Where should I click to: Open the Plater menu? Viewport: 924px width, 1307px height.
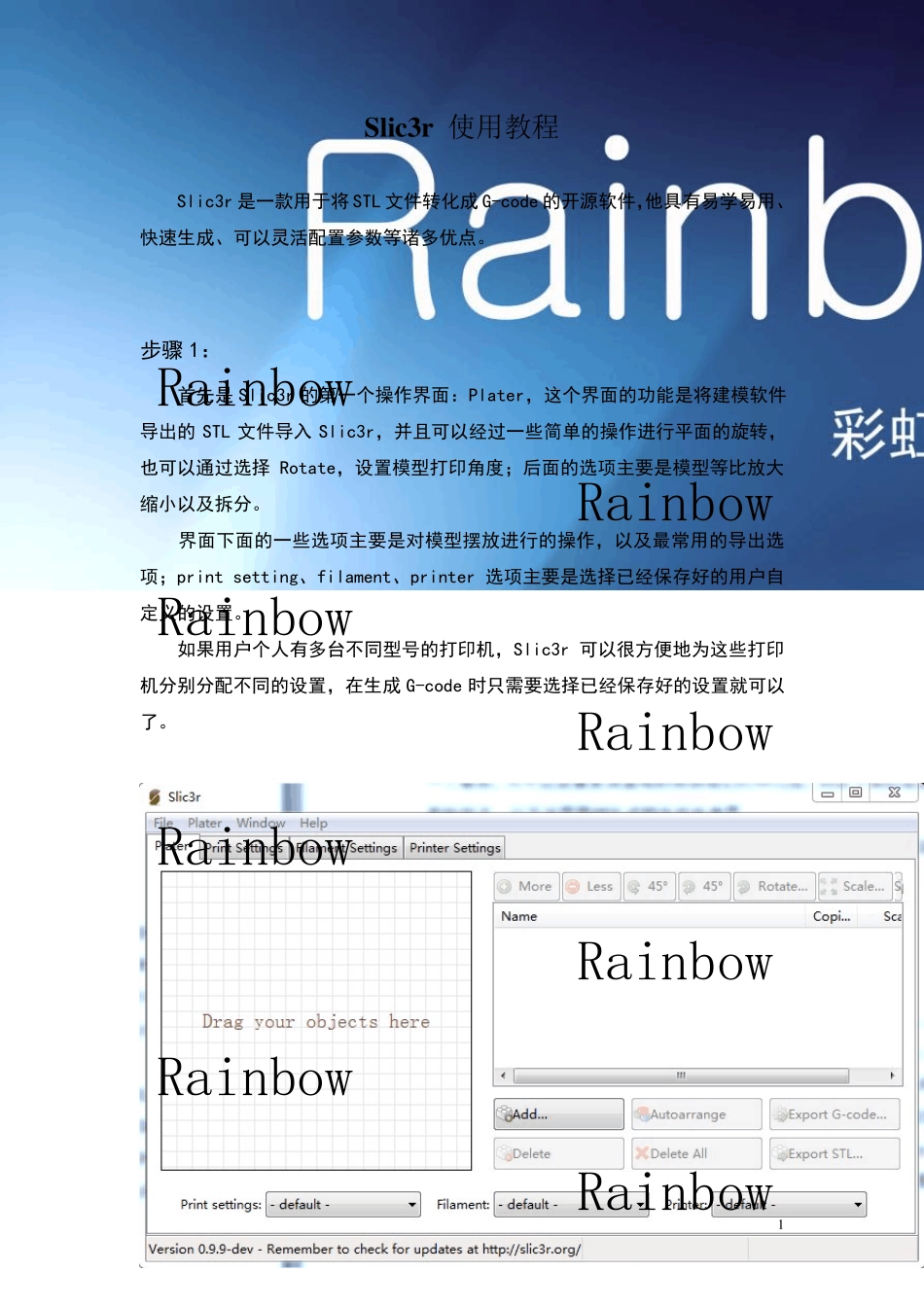point(204,823)
